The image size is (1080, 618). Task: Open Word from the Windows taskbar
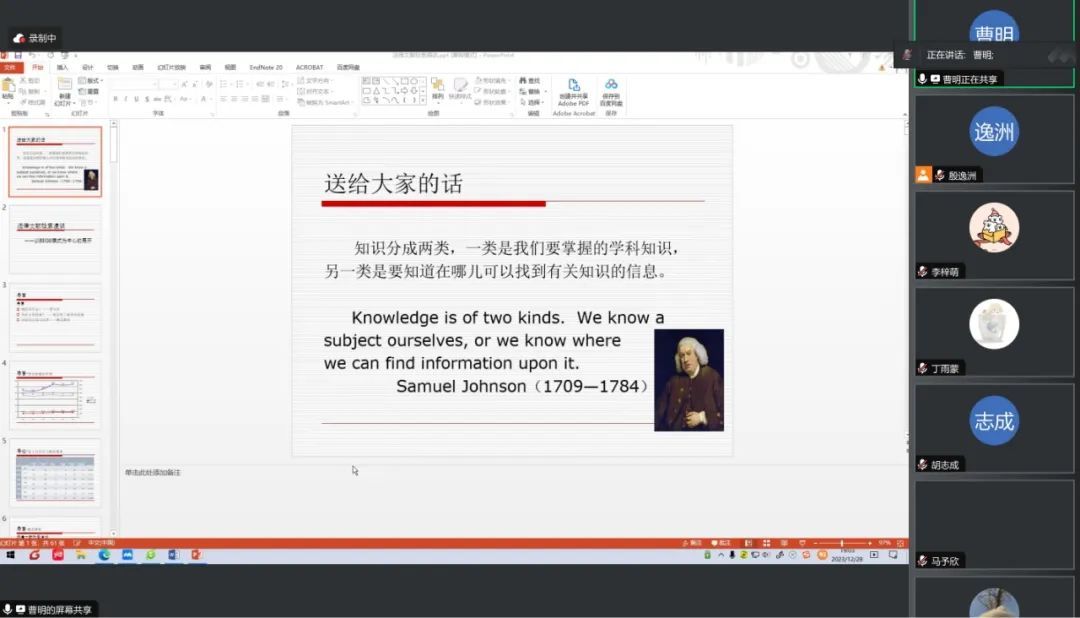click(x=174, y=554)
